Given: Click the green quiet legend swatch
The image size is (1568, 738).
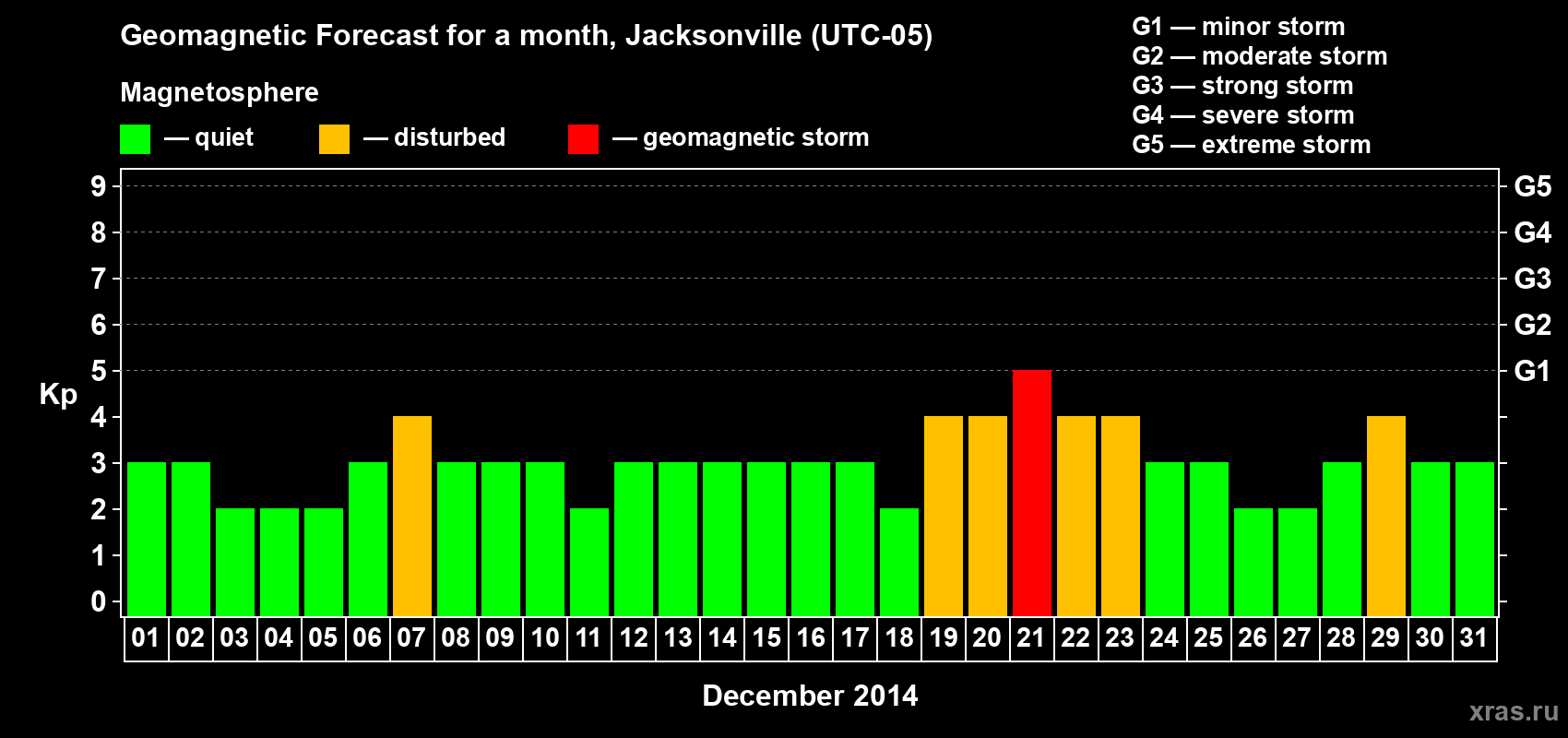Looking at the screenshot, I should [135, 139].
